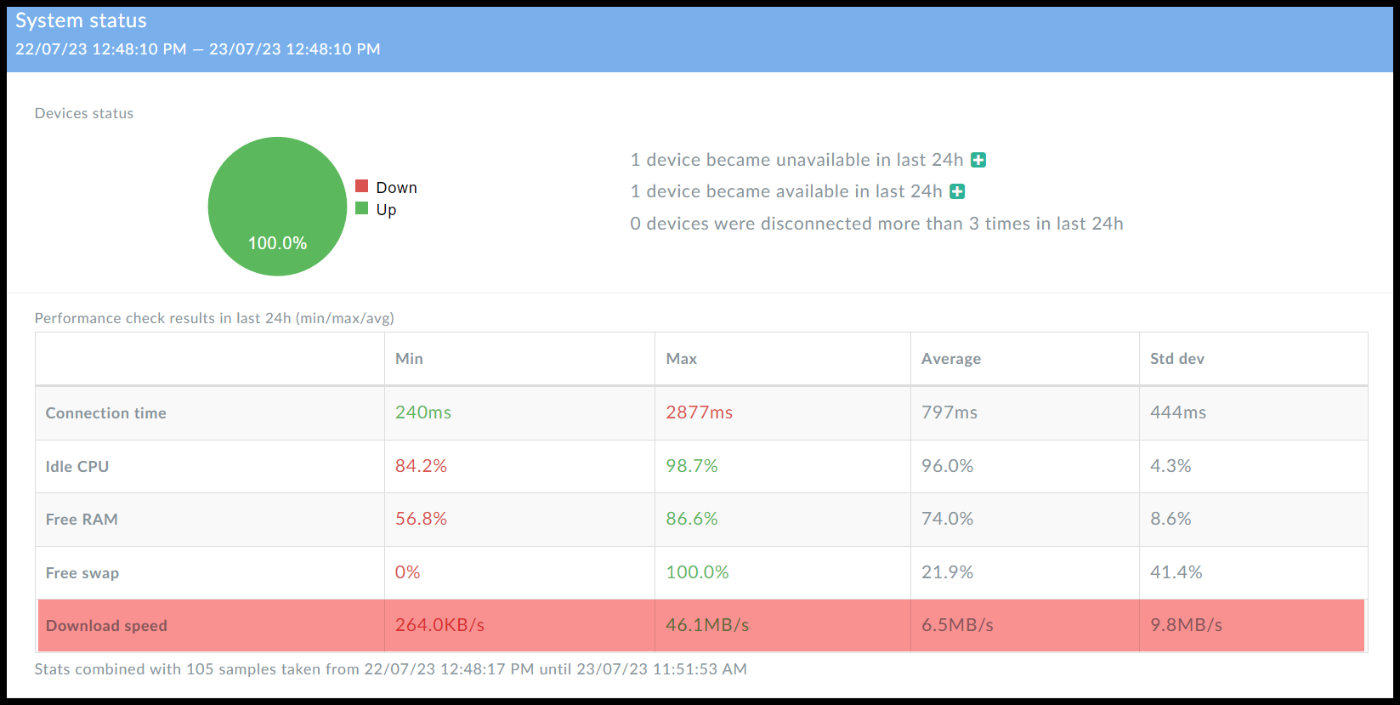Image resolution: width=1400 pixels, height=705 pixels.
Task: Select the Connection time row label
Action: click(x=106, y=413)
